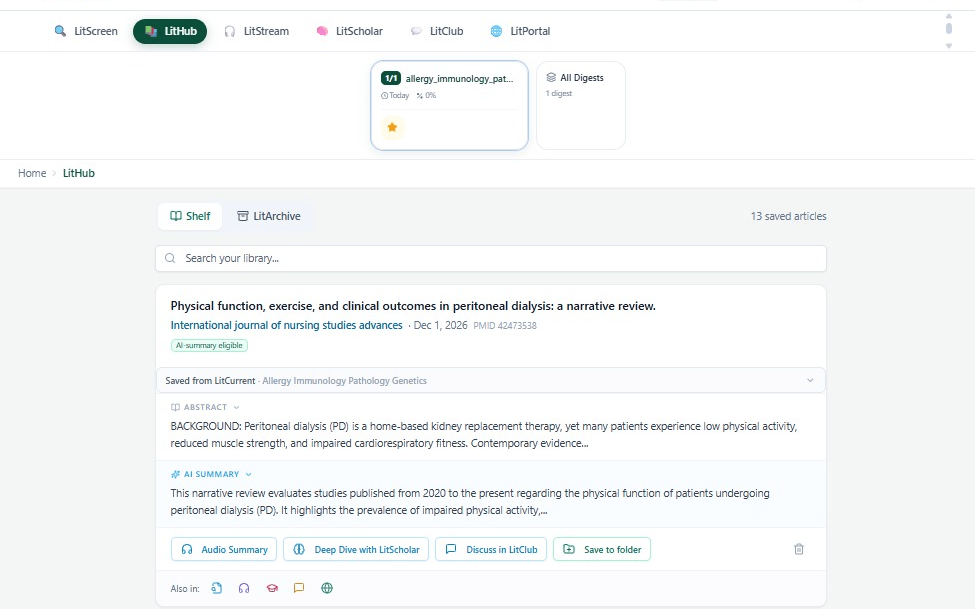The image size is (975, 609).
Task: Expand the "Saved from LitCurrent" row chevron
Action: tap(810, 381)
